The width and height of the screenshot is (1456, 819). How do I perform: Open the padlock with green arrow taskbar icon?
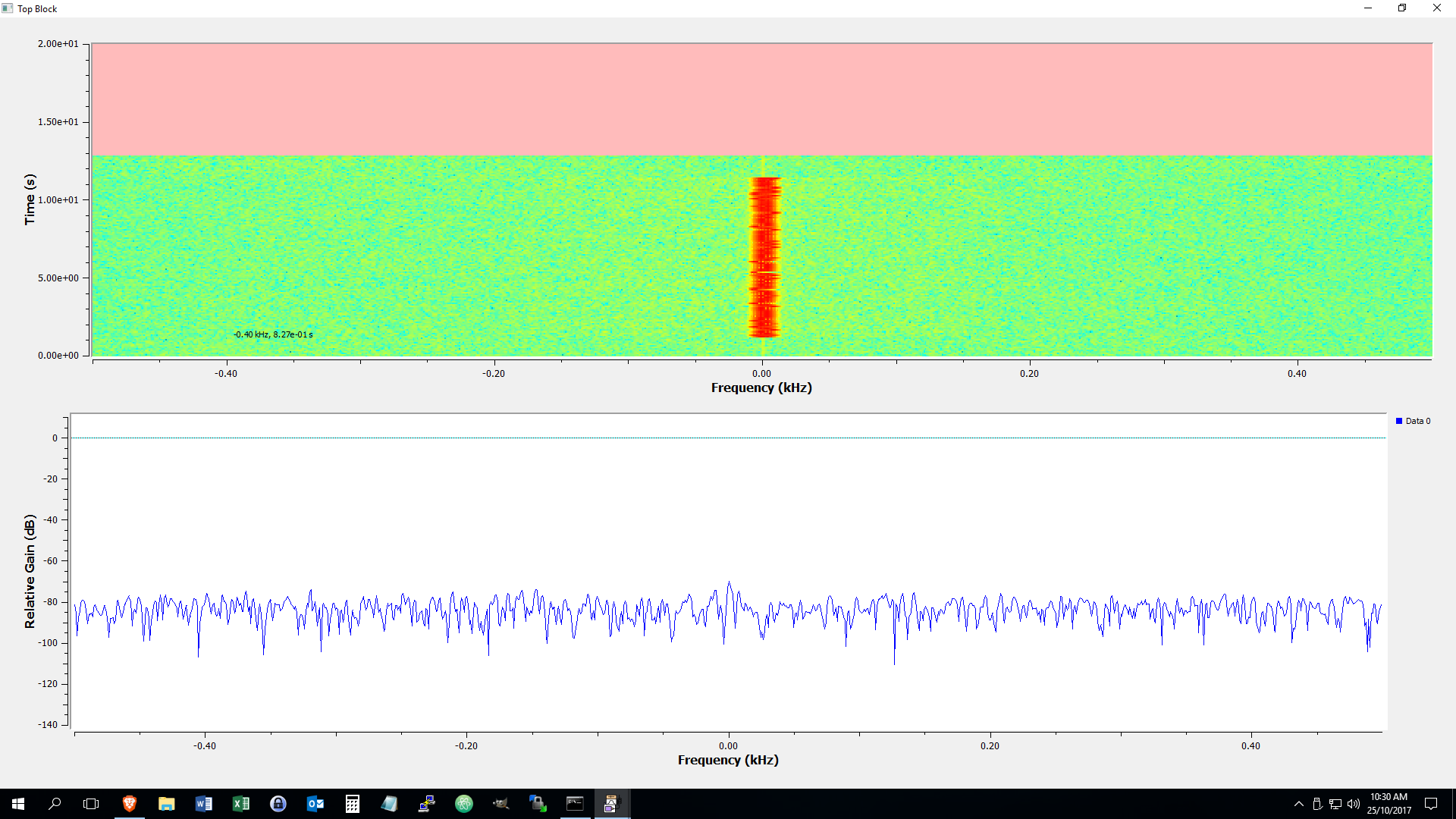coord(538,804)
